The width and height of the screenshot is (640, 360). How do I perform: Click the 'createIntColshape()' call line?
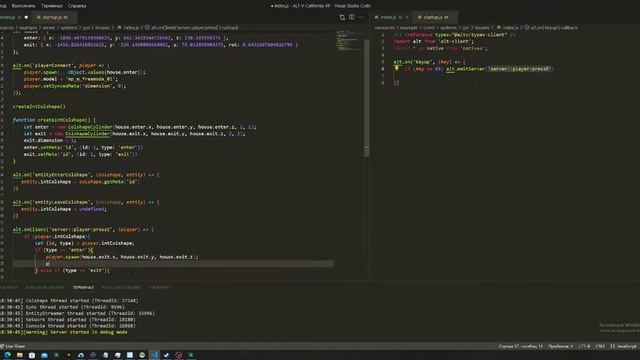click(39, 106)
